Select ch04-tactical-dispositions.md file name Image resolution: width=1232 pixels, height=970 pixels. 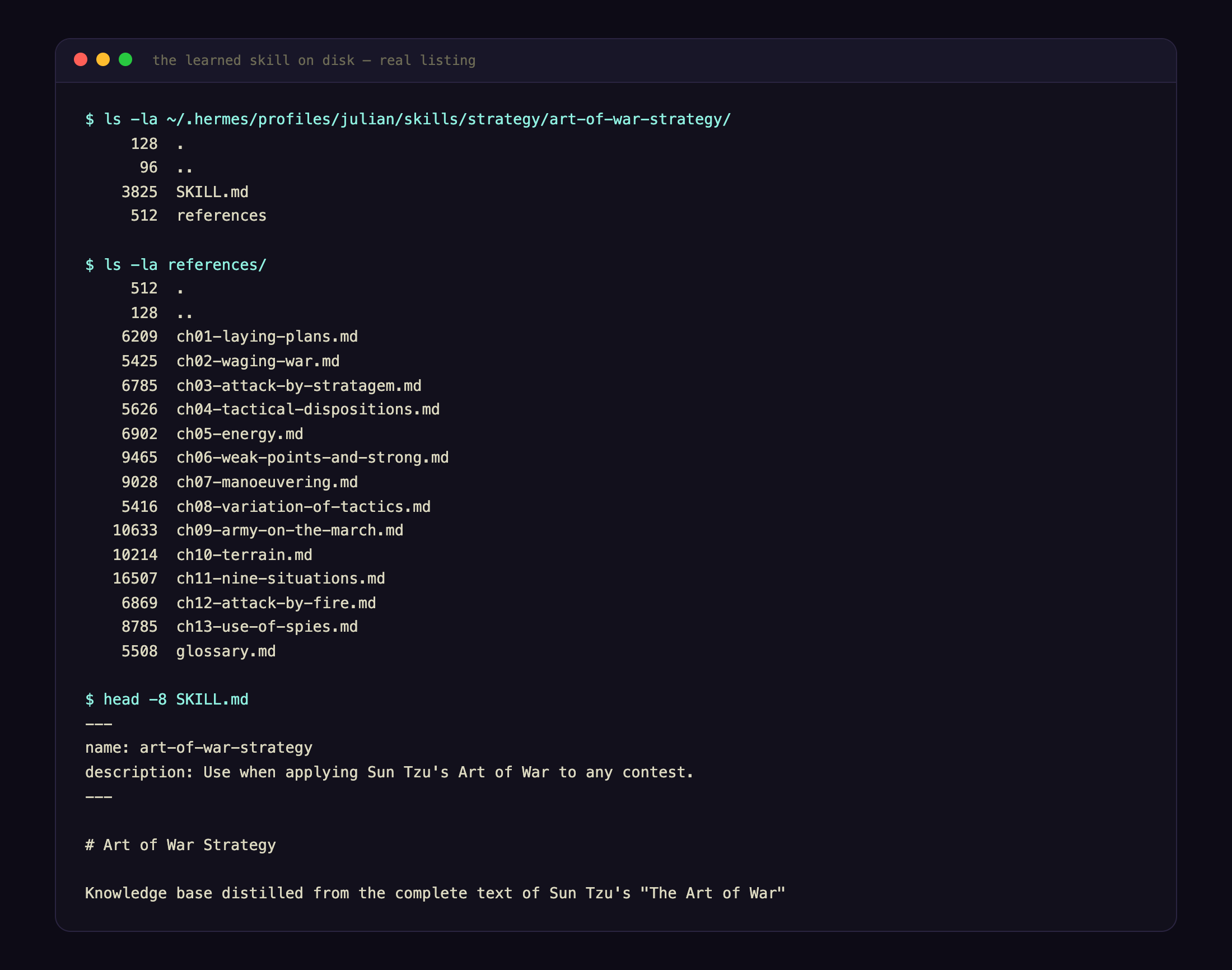307,409
